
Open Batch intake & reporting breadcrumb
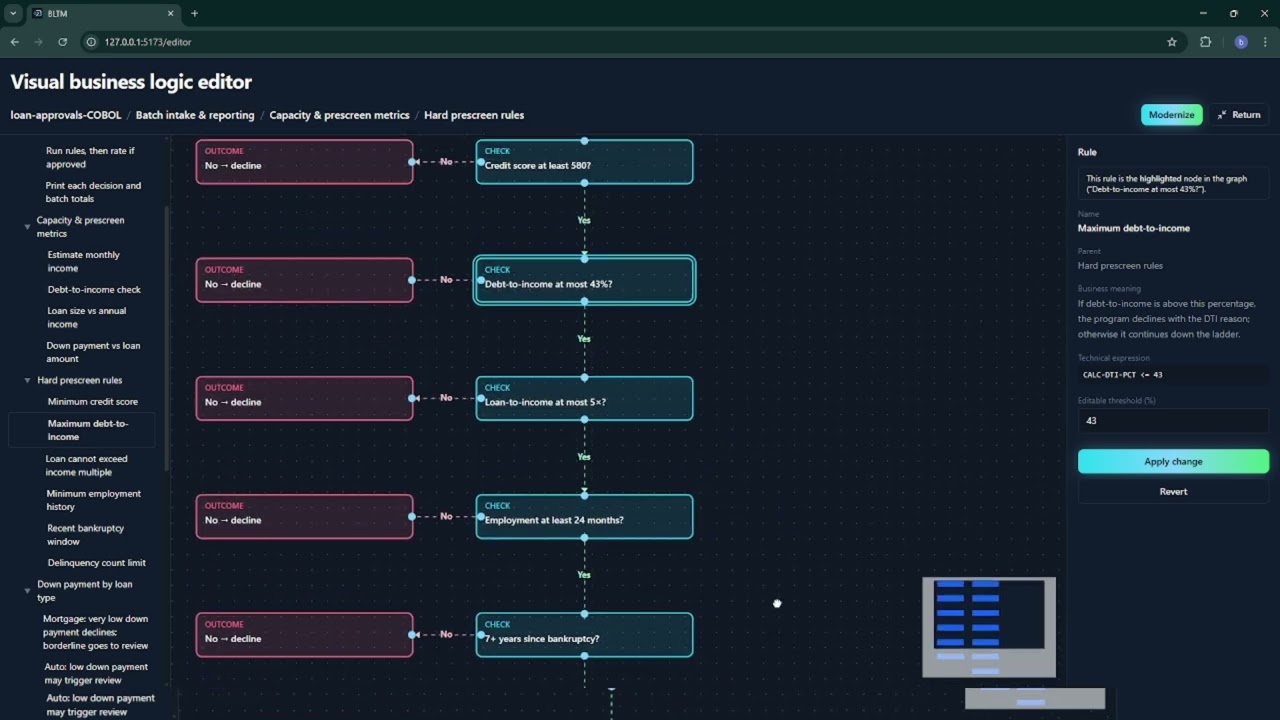(x=195, y=115)
